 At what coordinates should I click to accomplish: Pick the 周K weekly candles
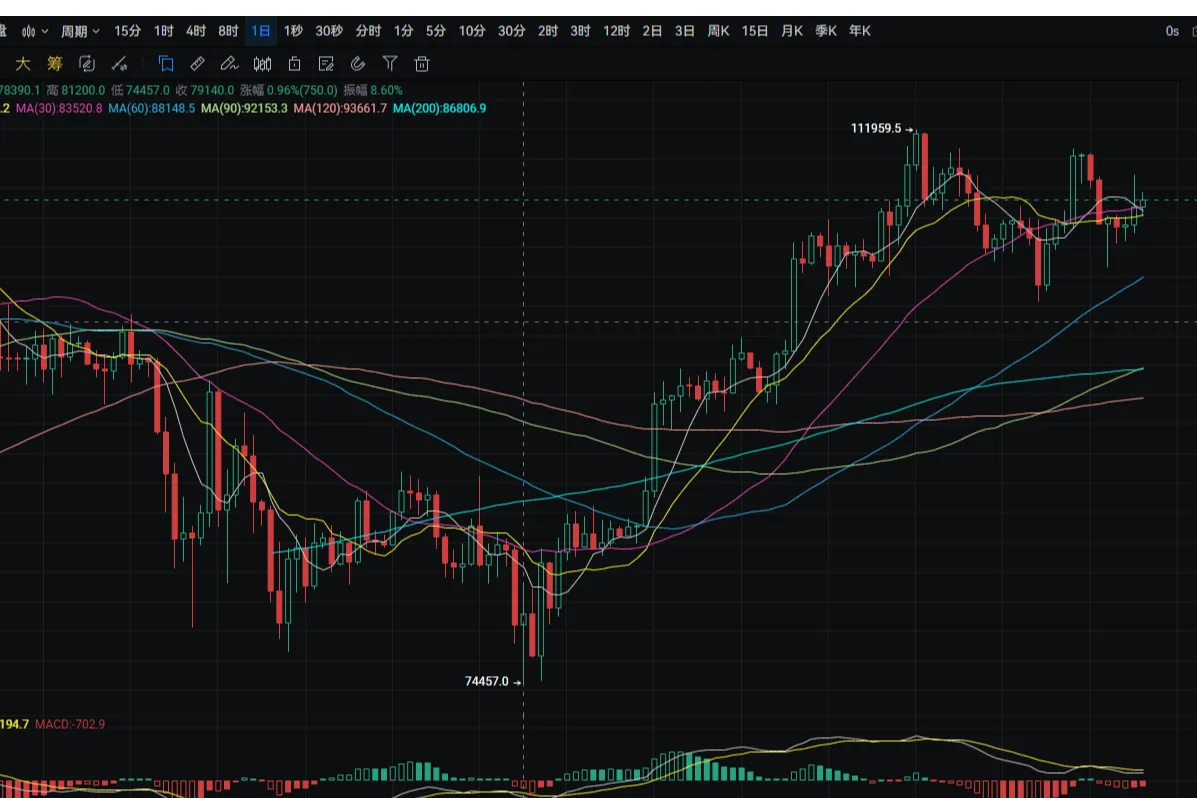point(718,31)
